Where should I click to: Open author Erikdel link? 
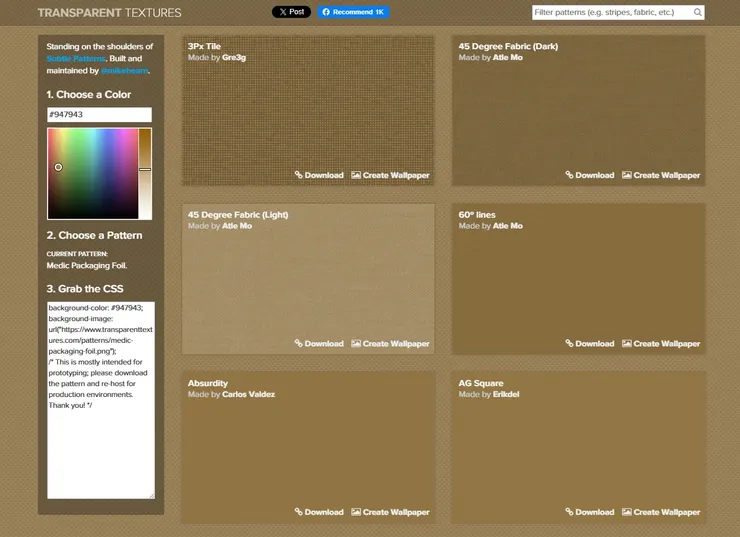pos(506,394)
